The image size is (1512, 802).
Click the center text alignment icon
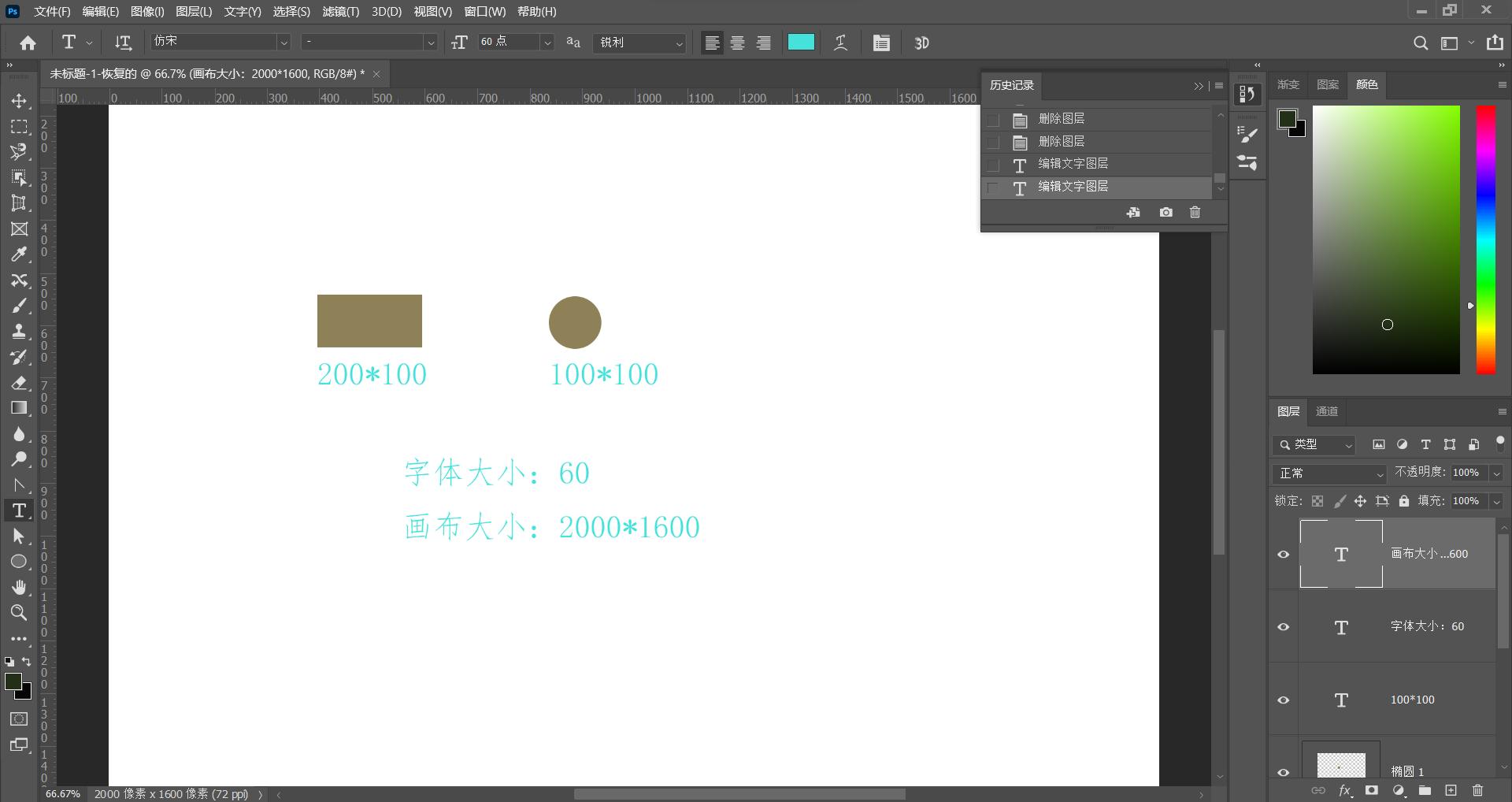coord(737,43)
